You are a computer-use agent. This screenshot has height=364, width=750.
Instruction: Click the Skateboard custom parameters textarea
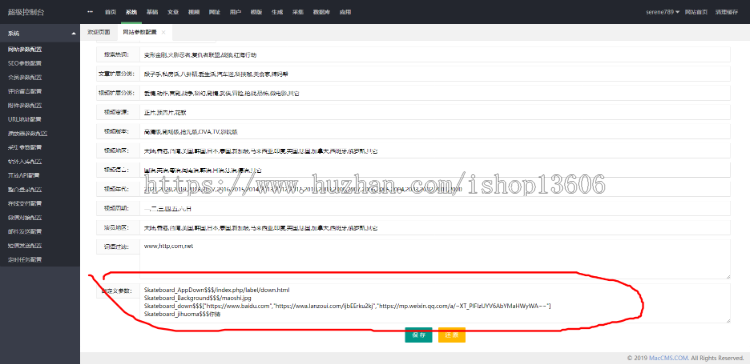[x=435, y=303]
